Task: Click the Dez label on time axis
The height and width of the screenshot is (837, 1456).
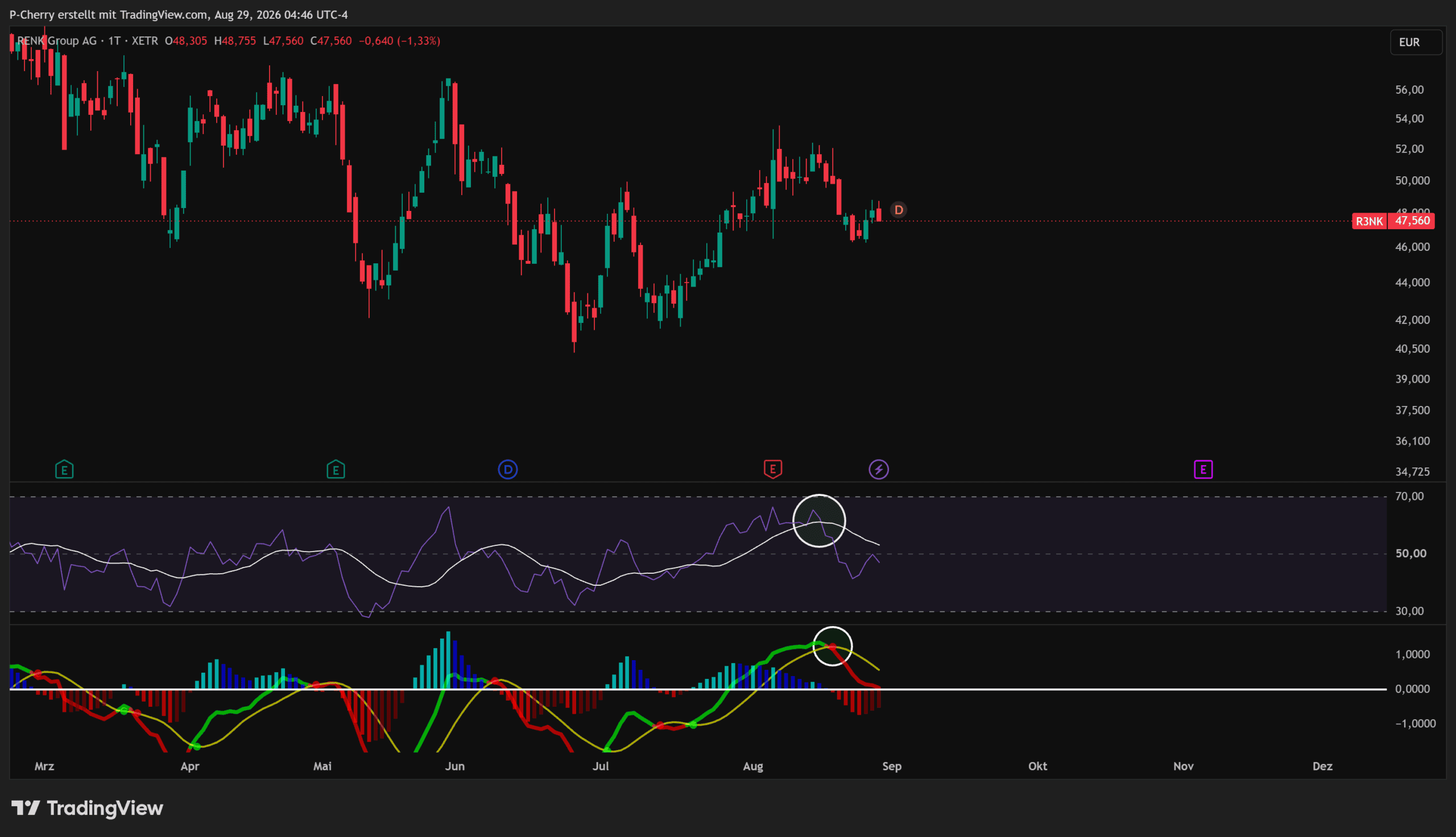Action: 1323,766
